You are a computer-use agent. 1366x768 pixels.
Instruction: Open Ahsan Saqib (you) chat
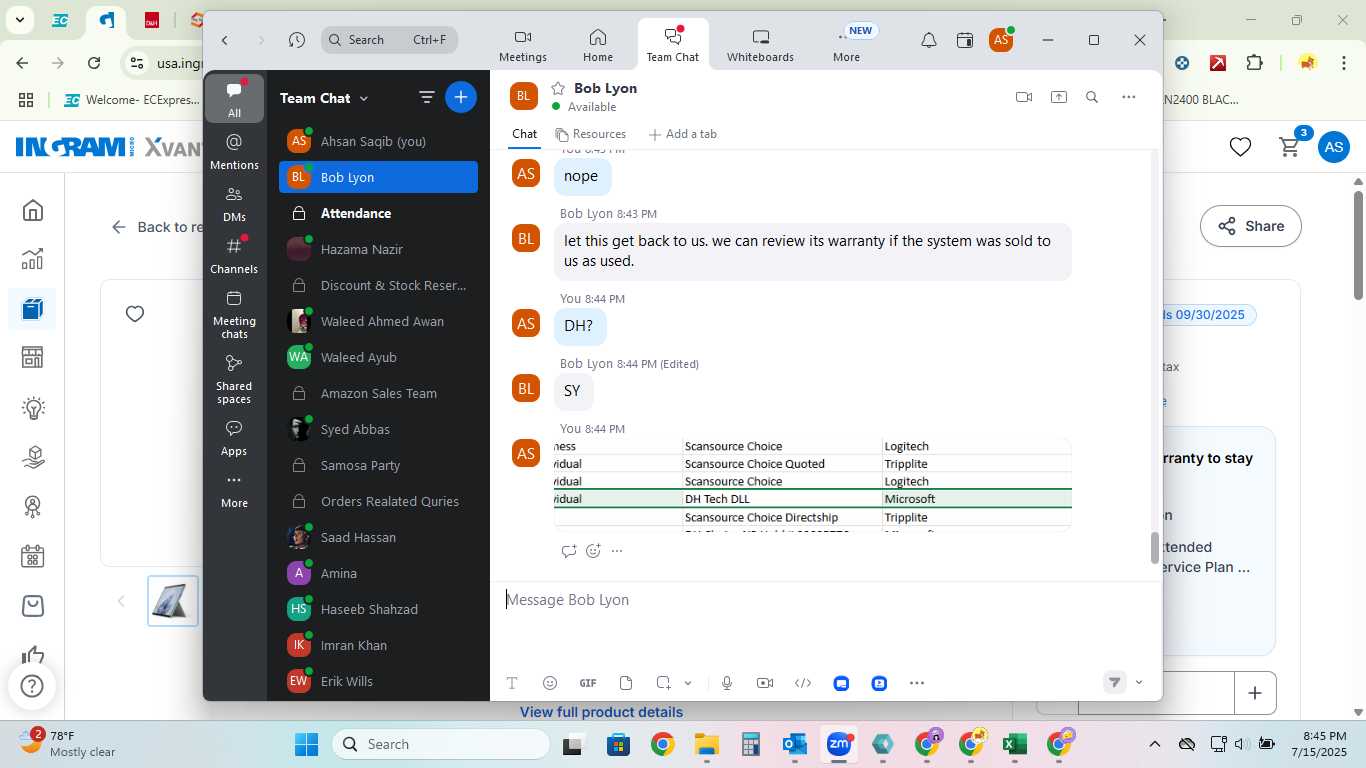tap(378, 141)
